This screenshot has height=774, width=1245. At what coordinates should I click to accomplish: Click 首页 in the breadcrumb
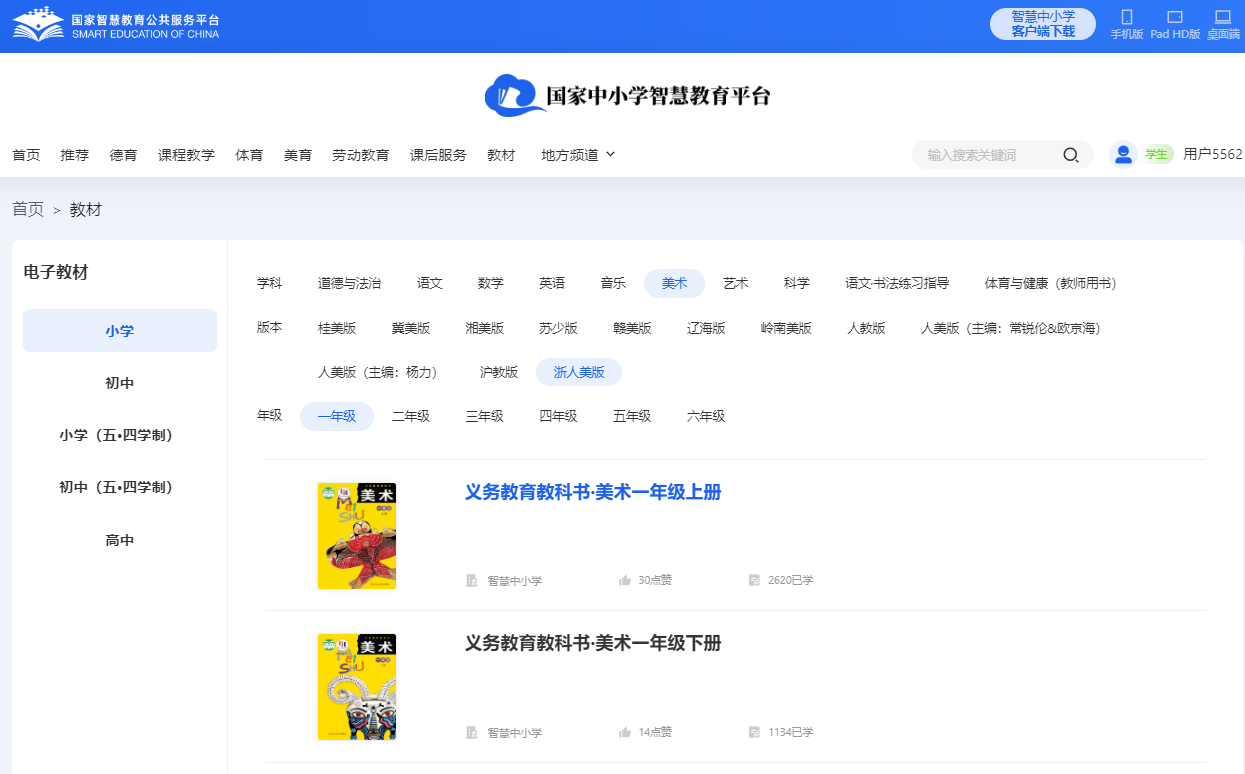point(28,209)
